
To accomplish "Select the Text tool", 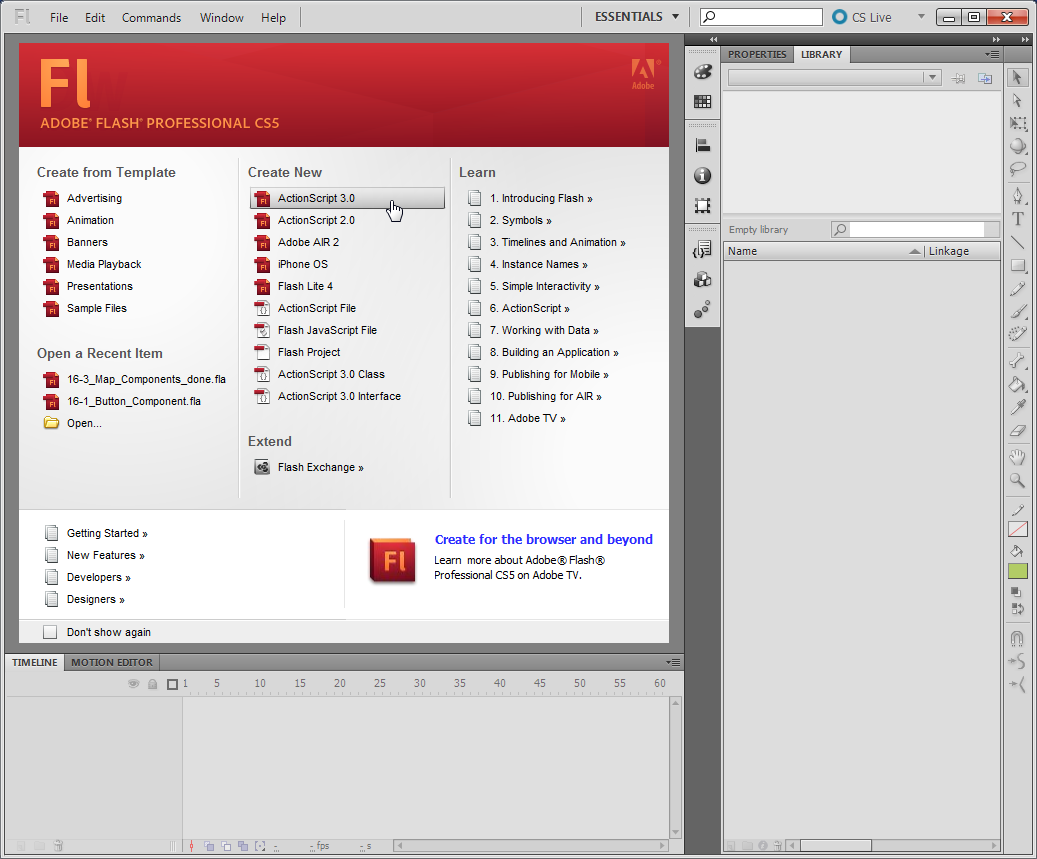I will point(1017,219).
